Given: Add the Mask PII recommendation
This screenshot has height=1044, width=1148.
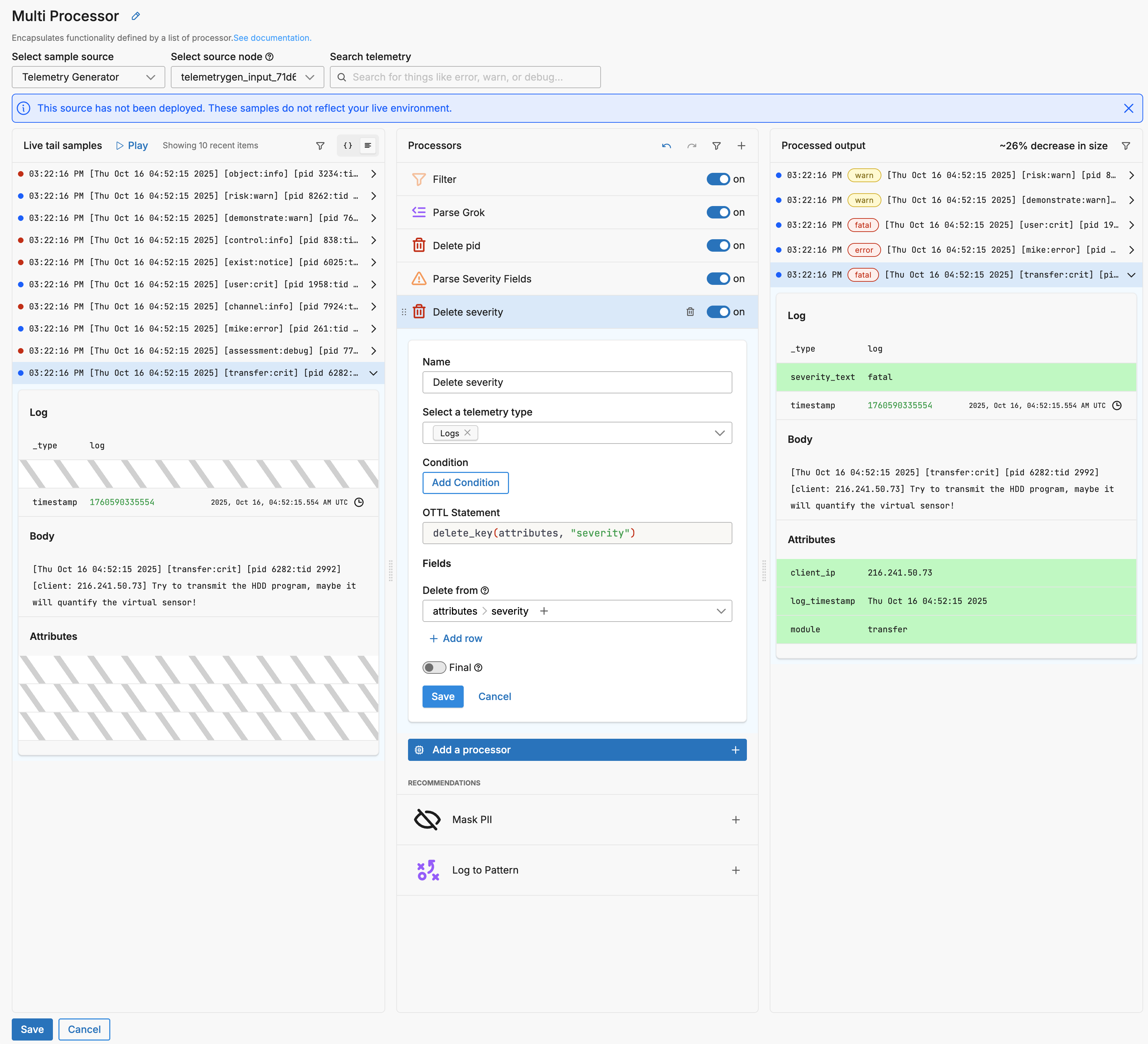Looking at the screenshot, I should coord(735,820).
